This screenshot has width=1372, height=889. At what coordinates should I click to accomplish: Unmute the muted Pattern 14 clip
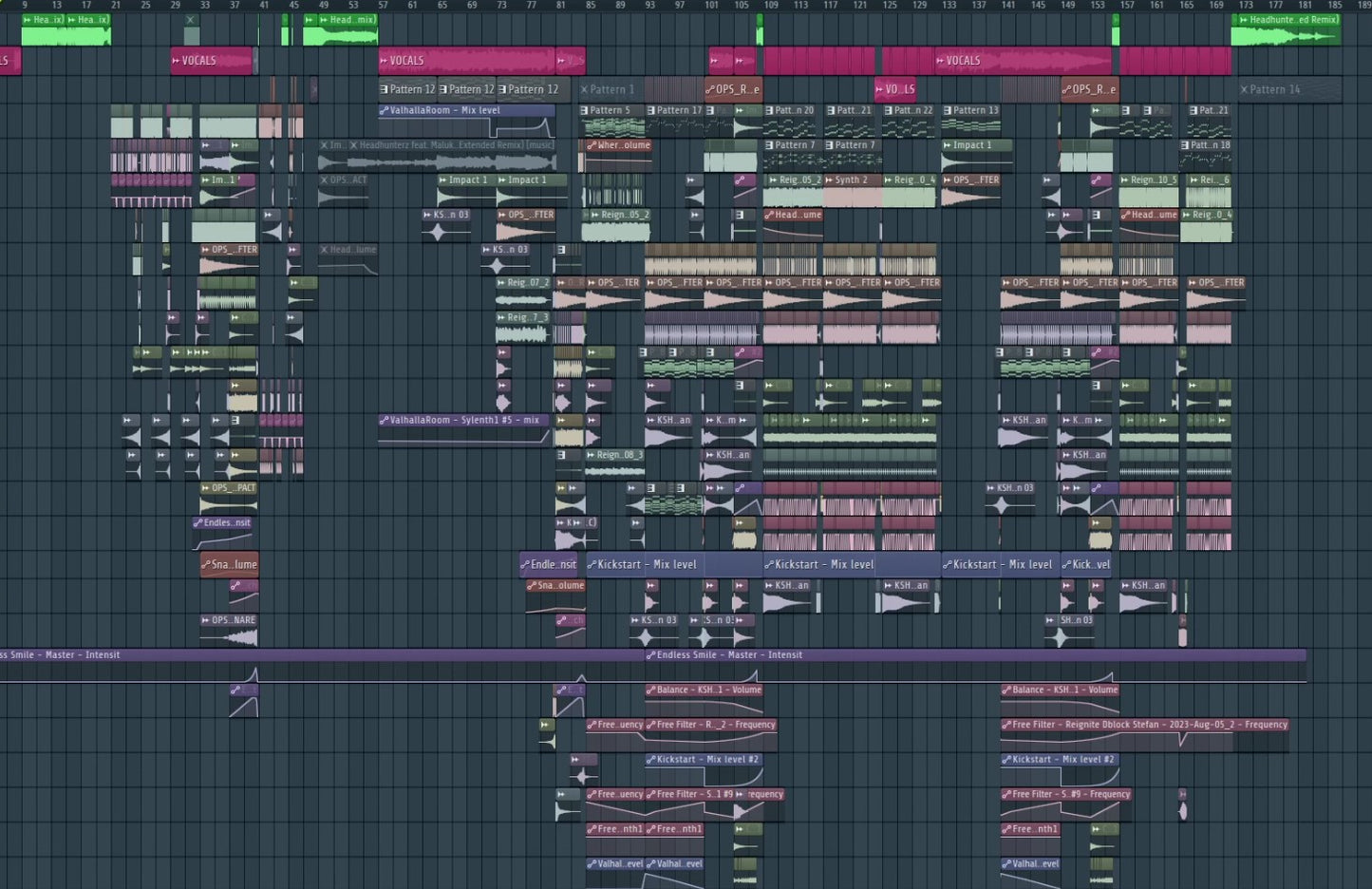point(1245,89)
